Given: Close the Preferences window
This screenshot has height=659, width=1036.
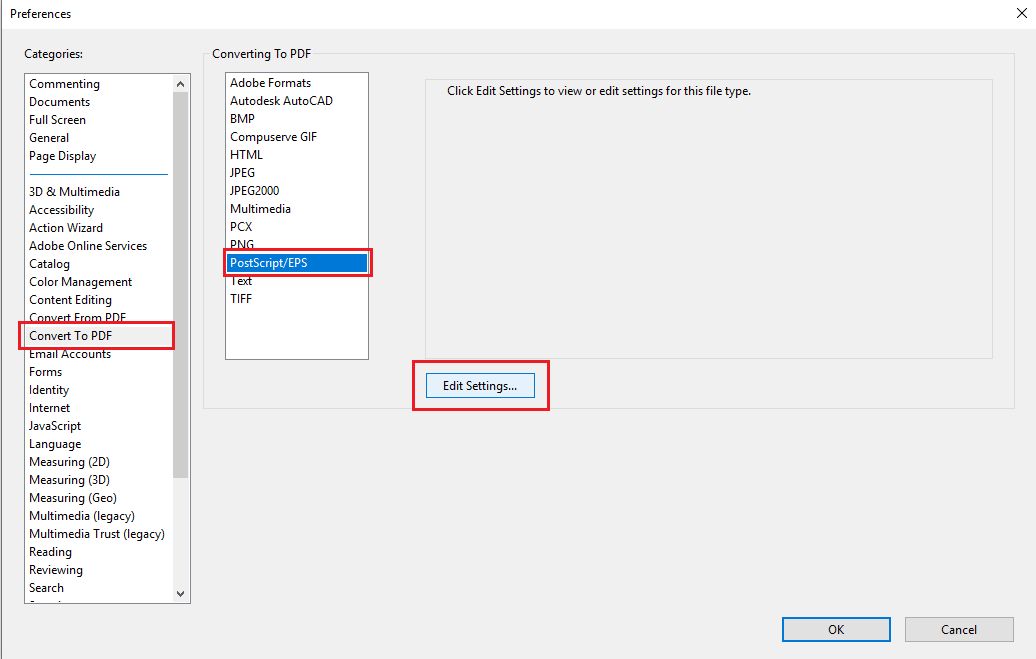Looking at the screenshot, I should 1021,13.
